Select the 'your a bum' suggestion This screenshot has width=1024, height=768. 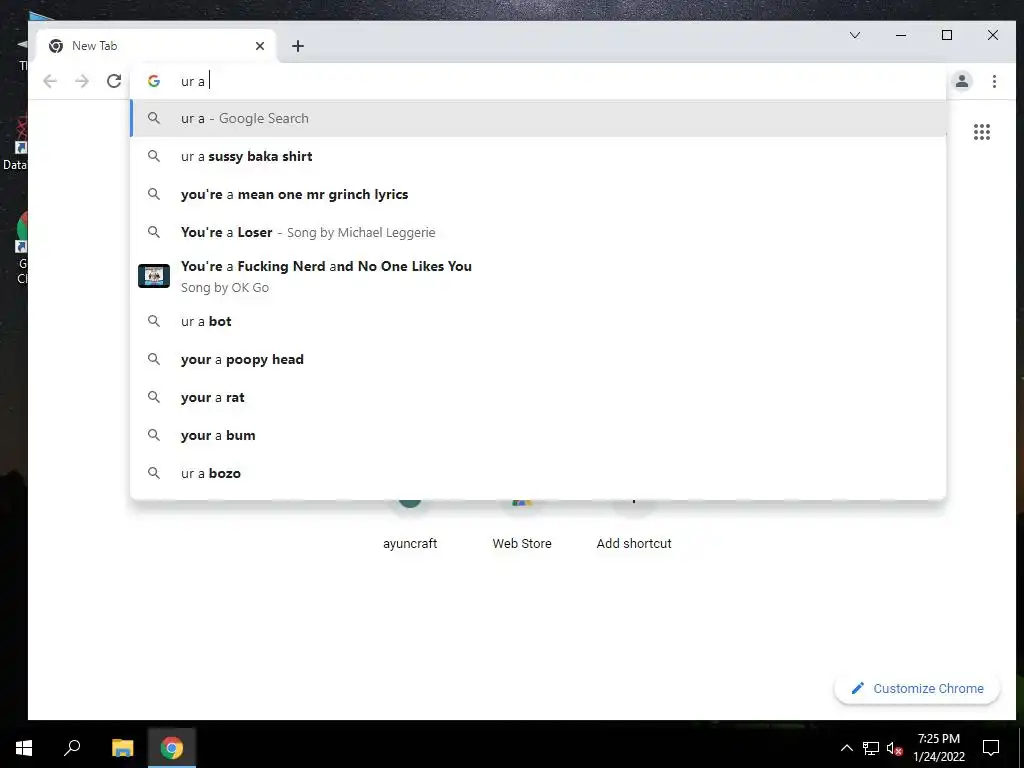point(538,435)
